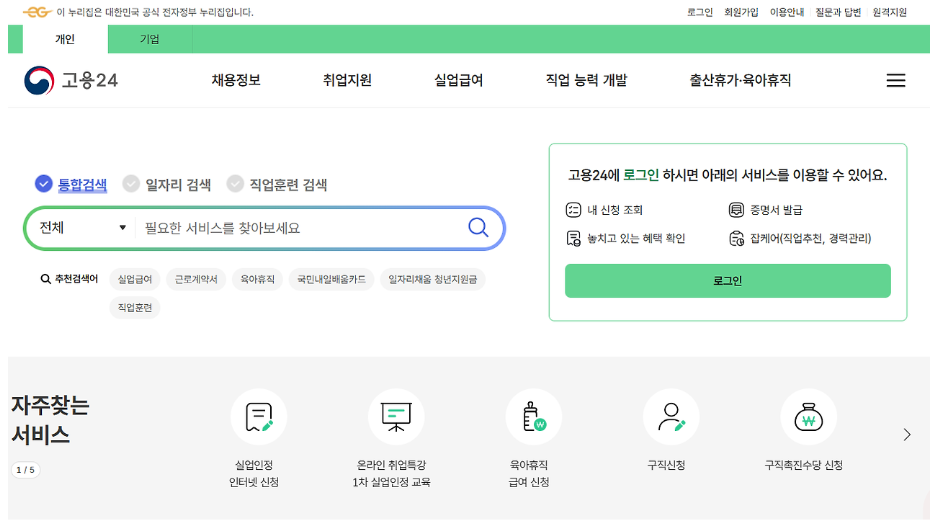Click the 국민내일배움카드 keyword chip
Screen dimensions: 939x527
coord(331,279)
